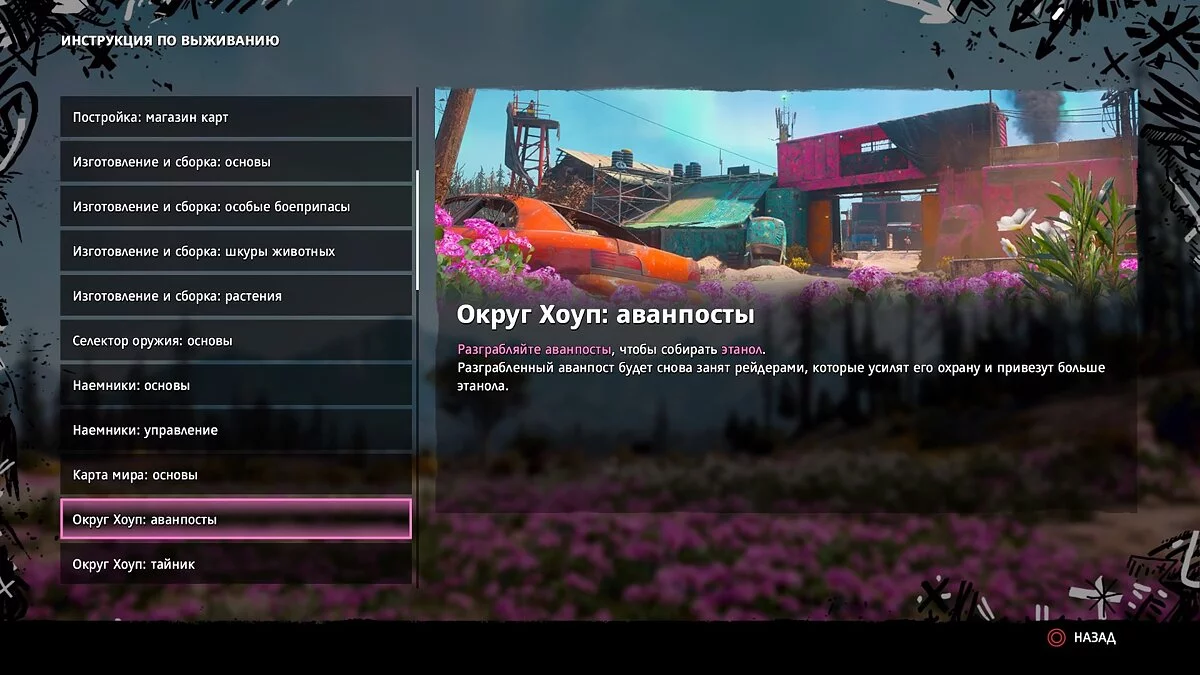Click the pink "этанол" highlighted word

click(741, 349)
